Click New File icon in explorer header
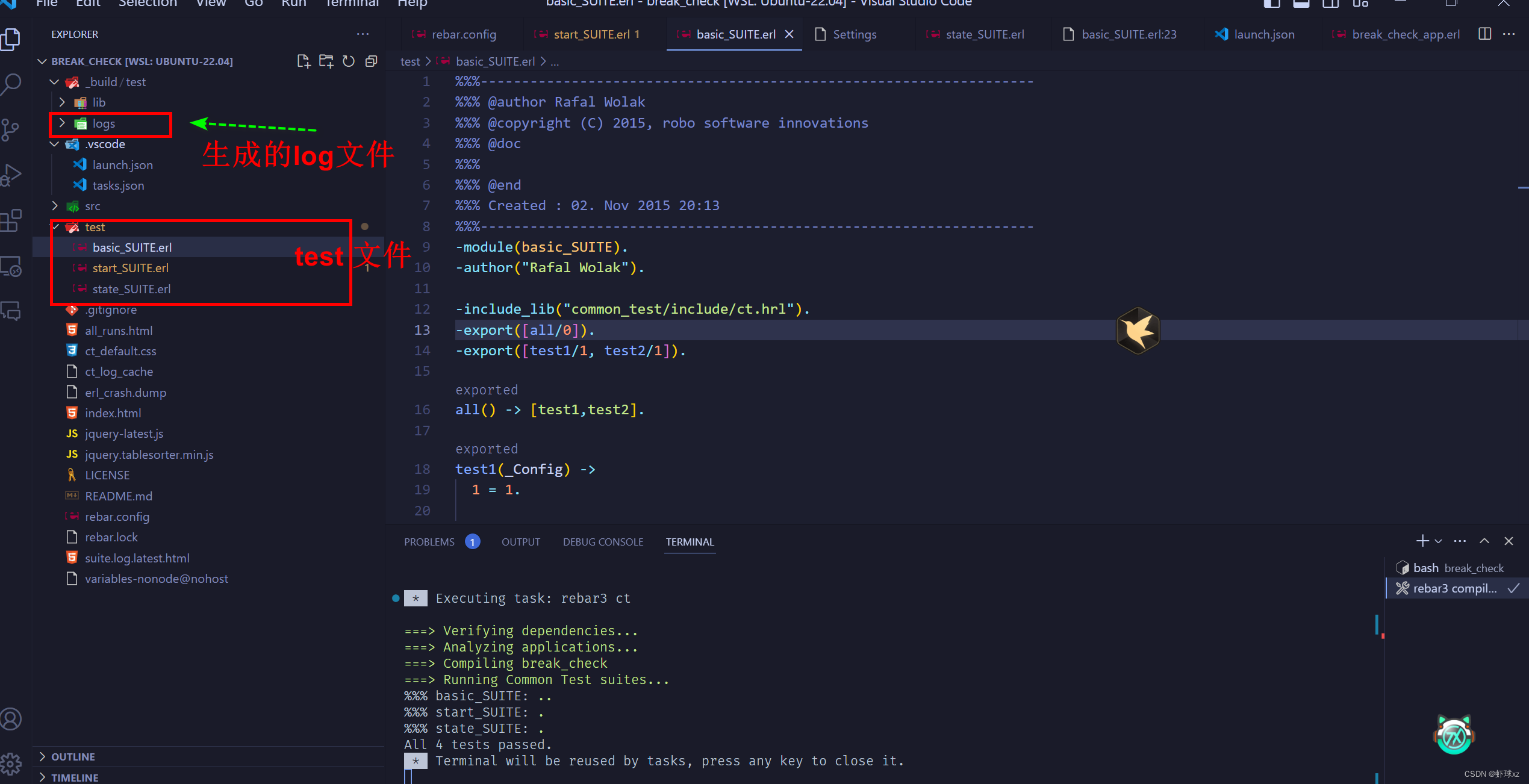 304,61
